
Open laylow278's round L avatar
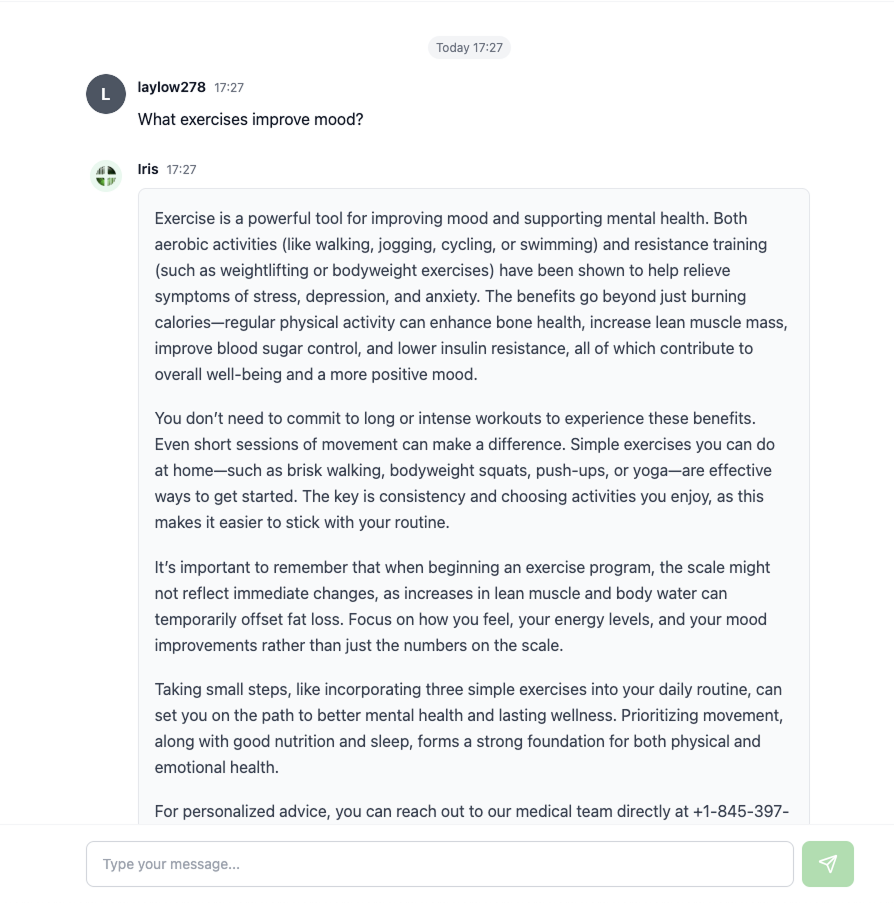(106, 94)
